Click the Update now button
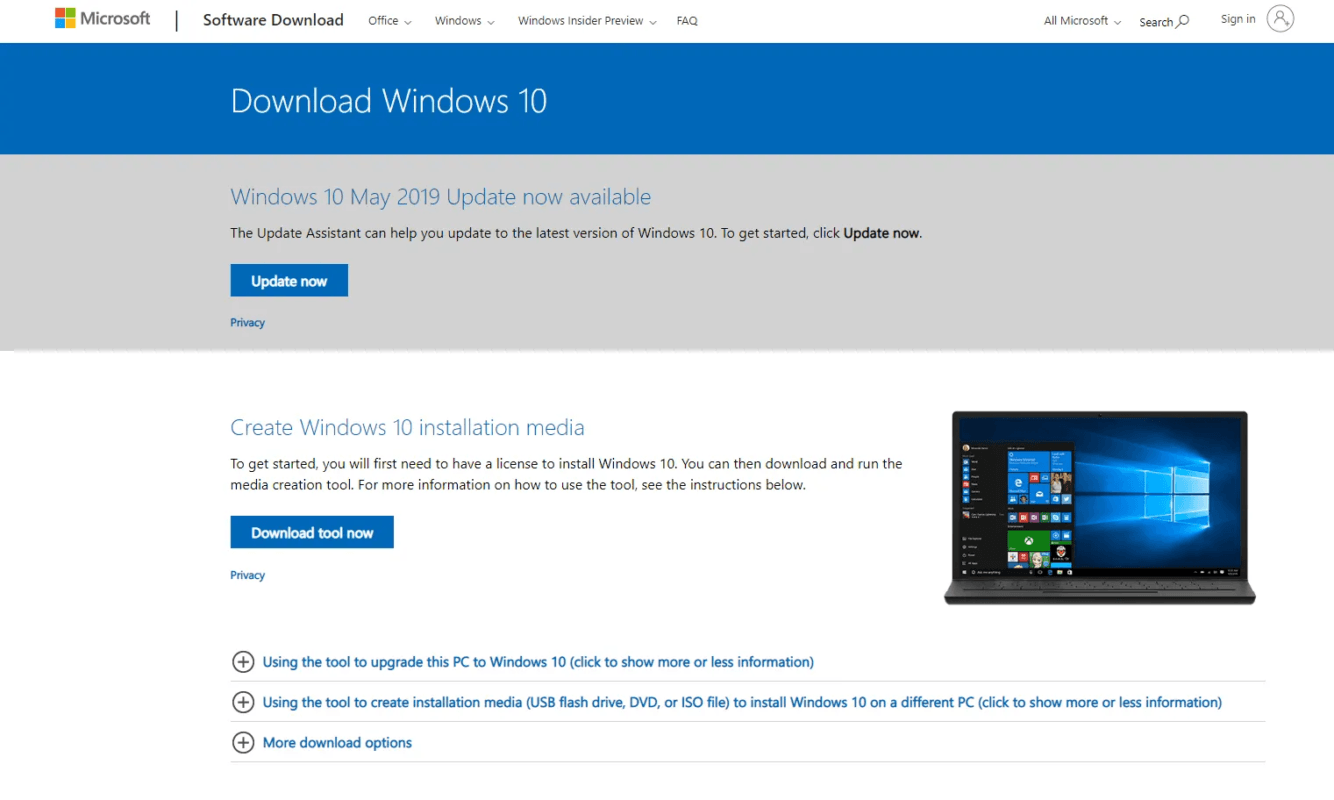The height and width of the screenshot is (800, 1334). (289, 280)
